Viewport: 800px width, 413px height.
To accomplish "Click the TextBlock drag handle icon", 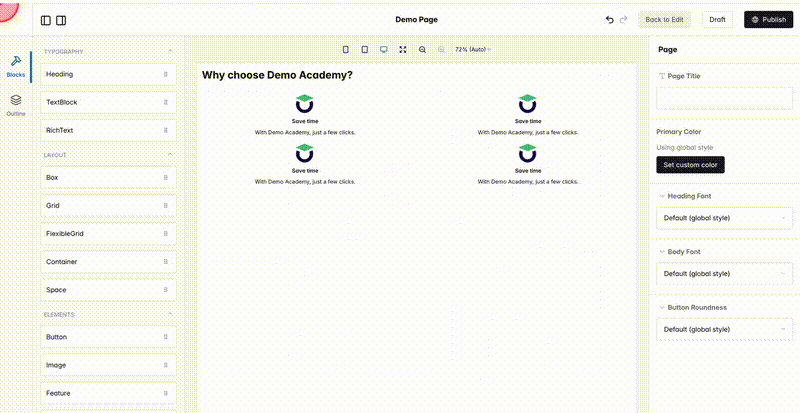I will pos(165,102).
